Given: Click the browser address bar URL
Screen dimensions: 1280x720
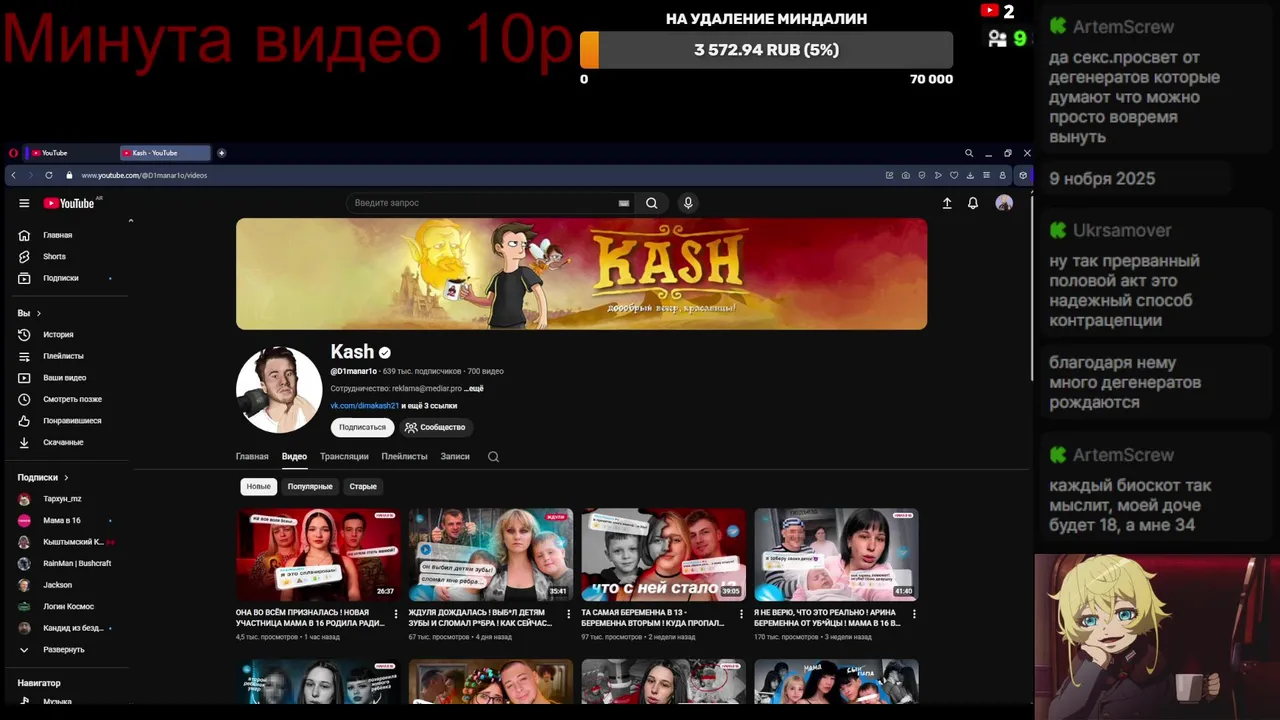Looking at the screenshot, I should 144,175.
